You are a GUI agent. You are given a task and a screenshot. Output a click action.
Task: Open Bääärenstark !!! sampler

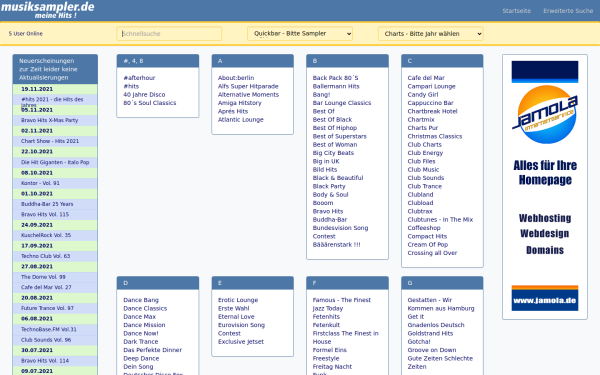(337, 245)
